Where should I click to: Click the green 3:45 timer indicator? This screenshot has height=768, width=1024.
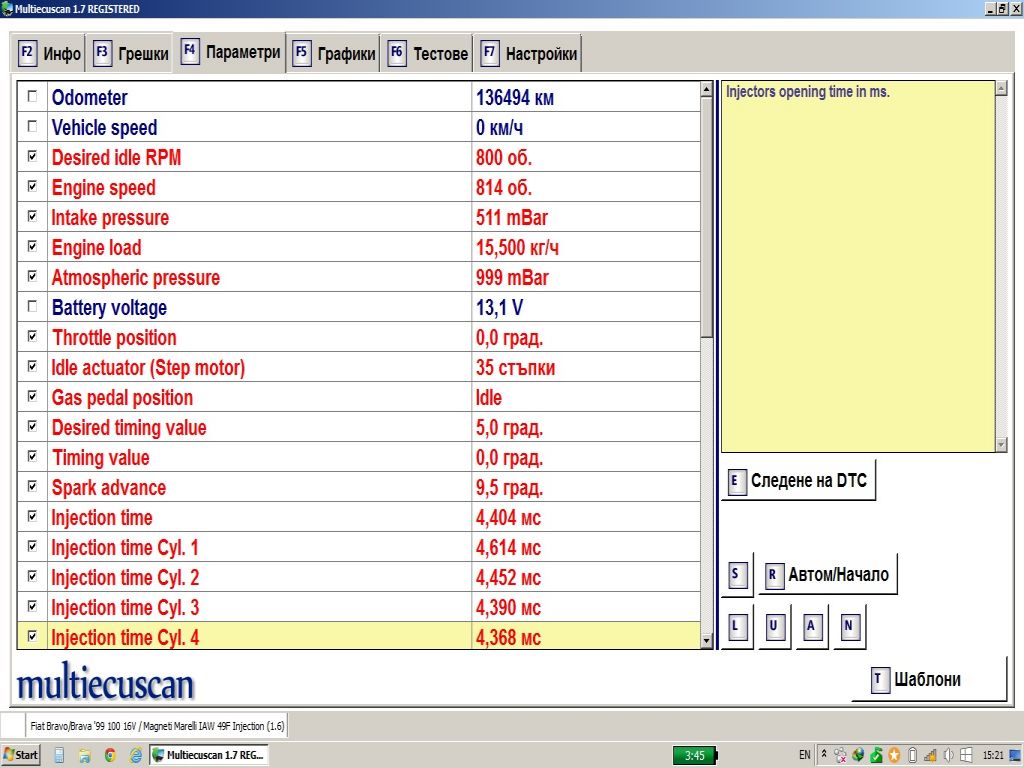tap(694, 755)
